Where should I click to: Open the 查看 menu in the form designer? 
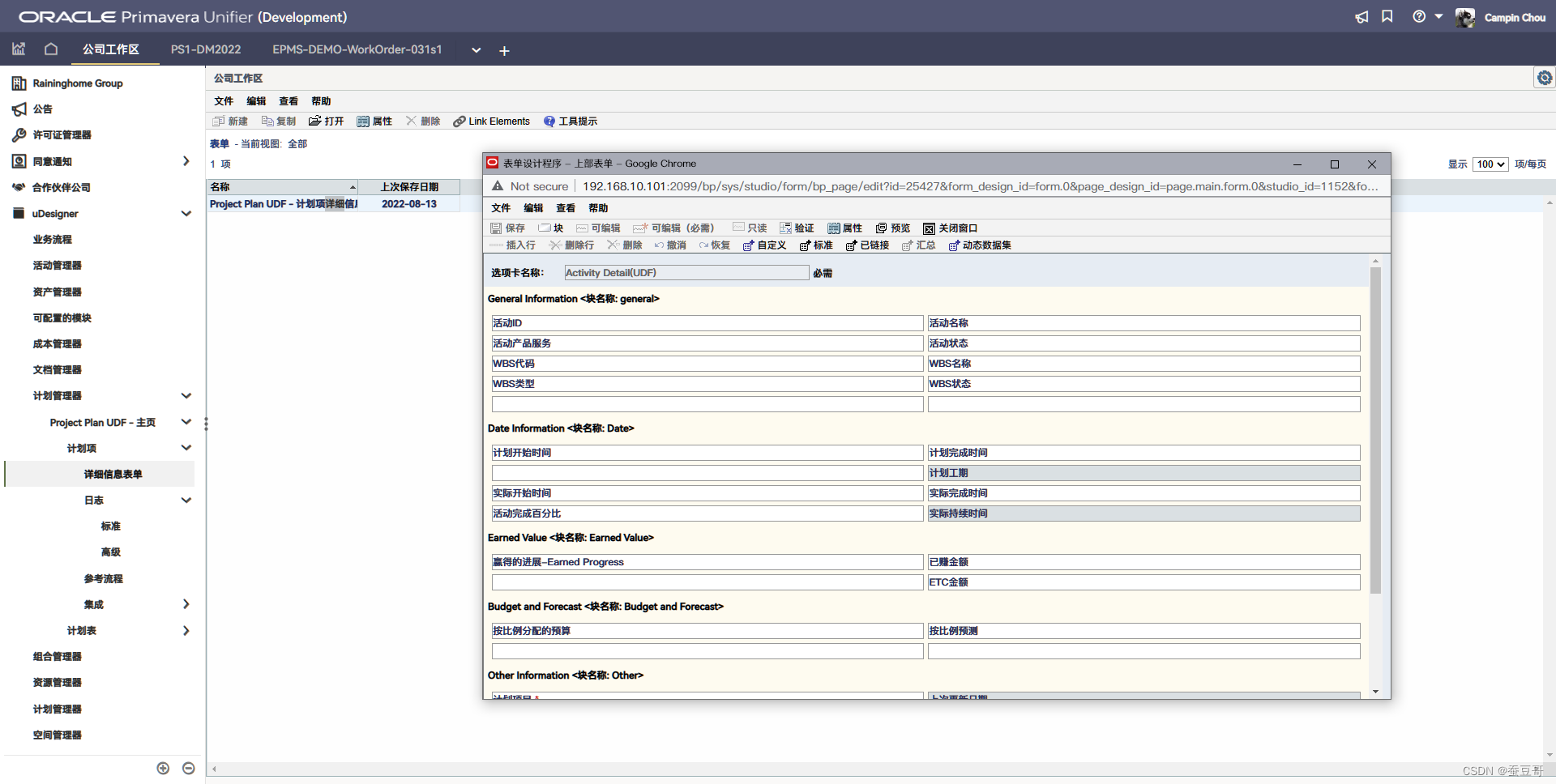coord(566,207)
